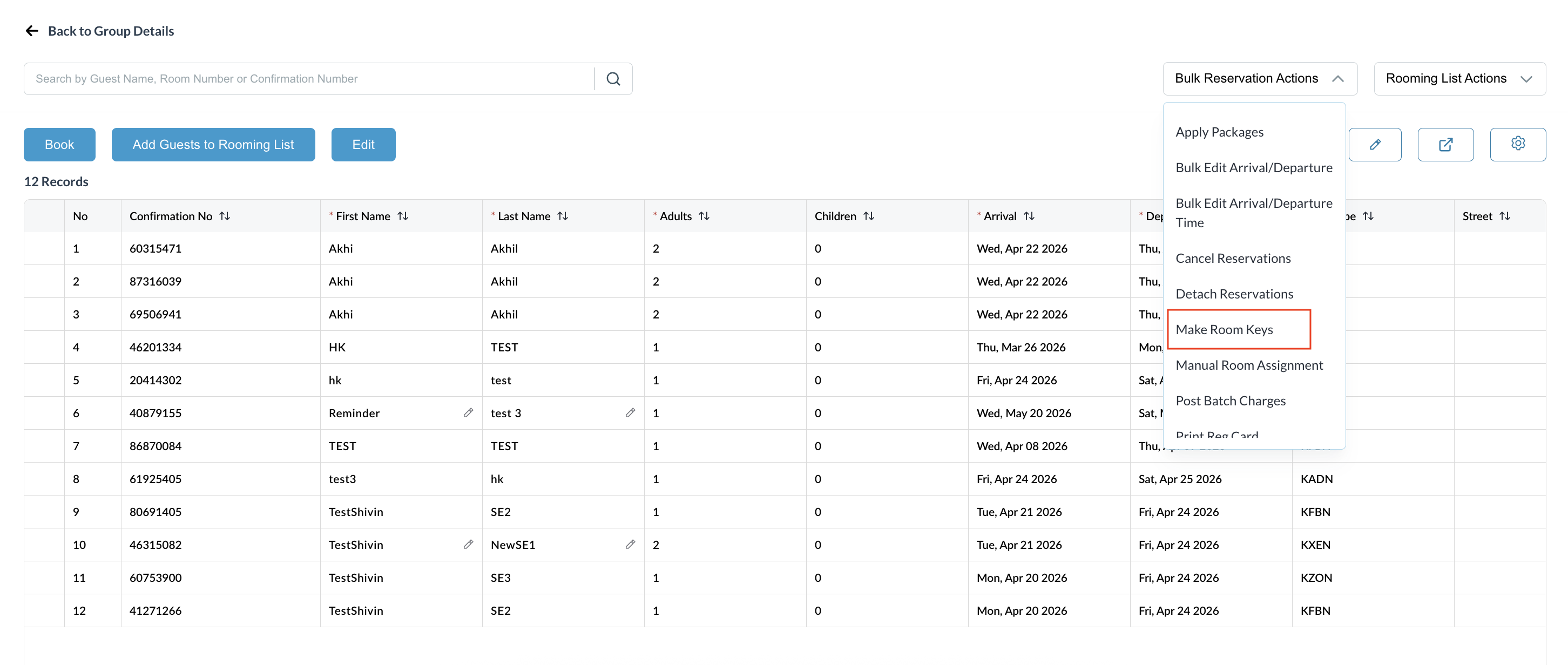Sort by Adults column arrows
Image resolution: width=1568 pixels, height=665 pixels.
click(x=704, y=216)
